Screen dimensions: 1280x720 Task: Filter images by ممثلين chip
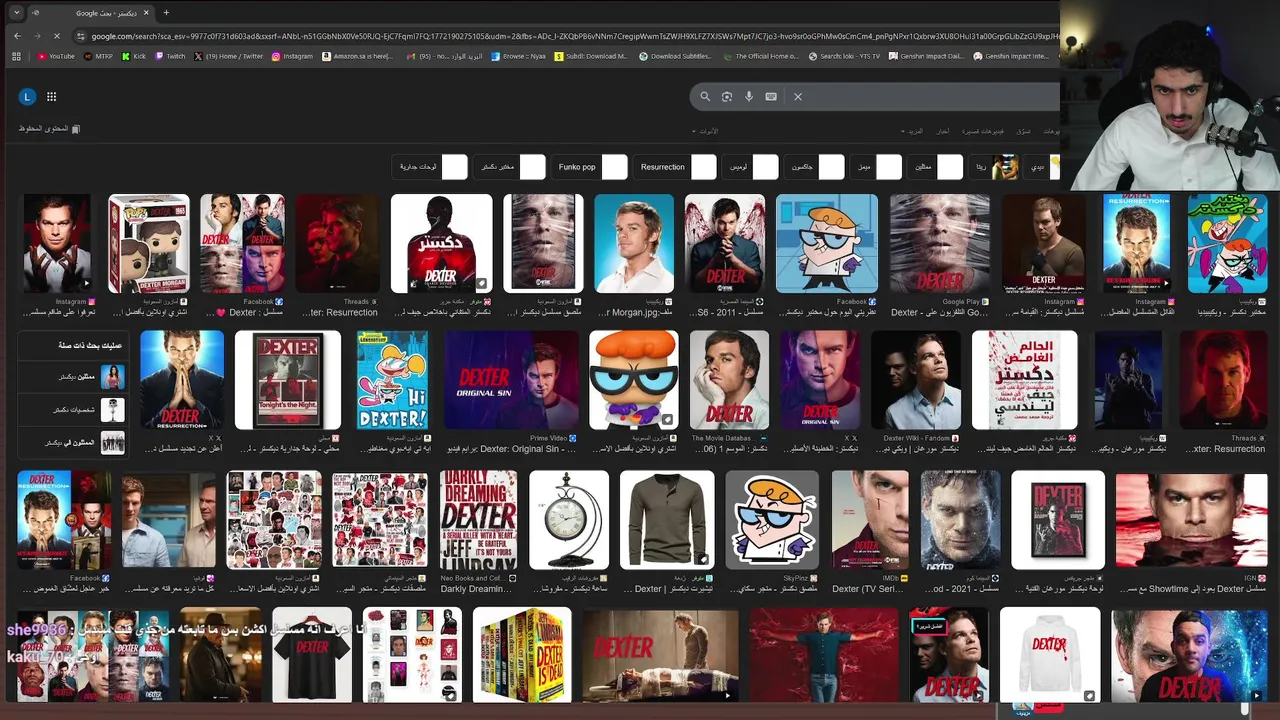936,167
